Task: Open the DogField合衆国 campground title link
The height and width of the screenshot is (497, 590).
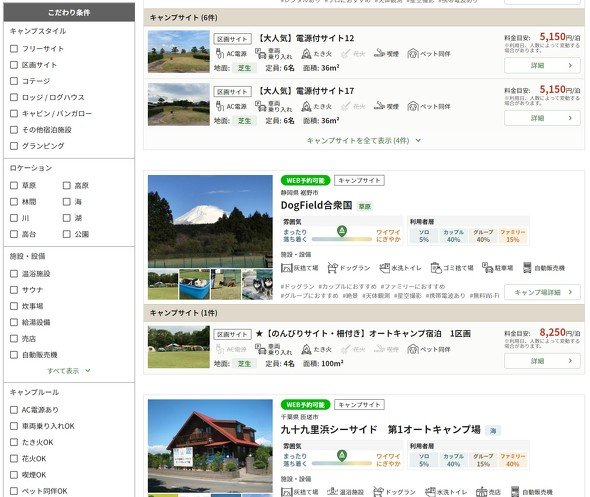Action: (x=316, y=205)
